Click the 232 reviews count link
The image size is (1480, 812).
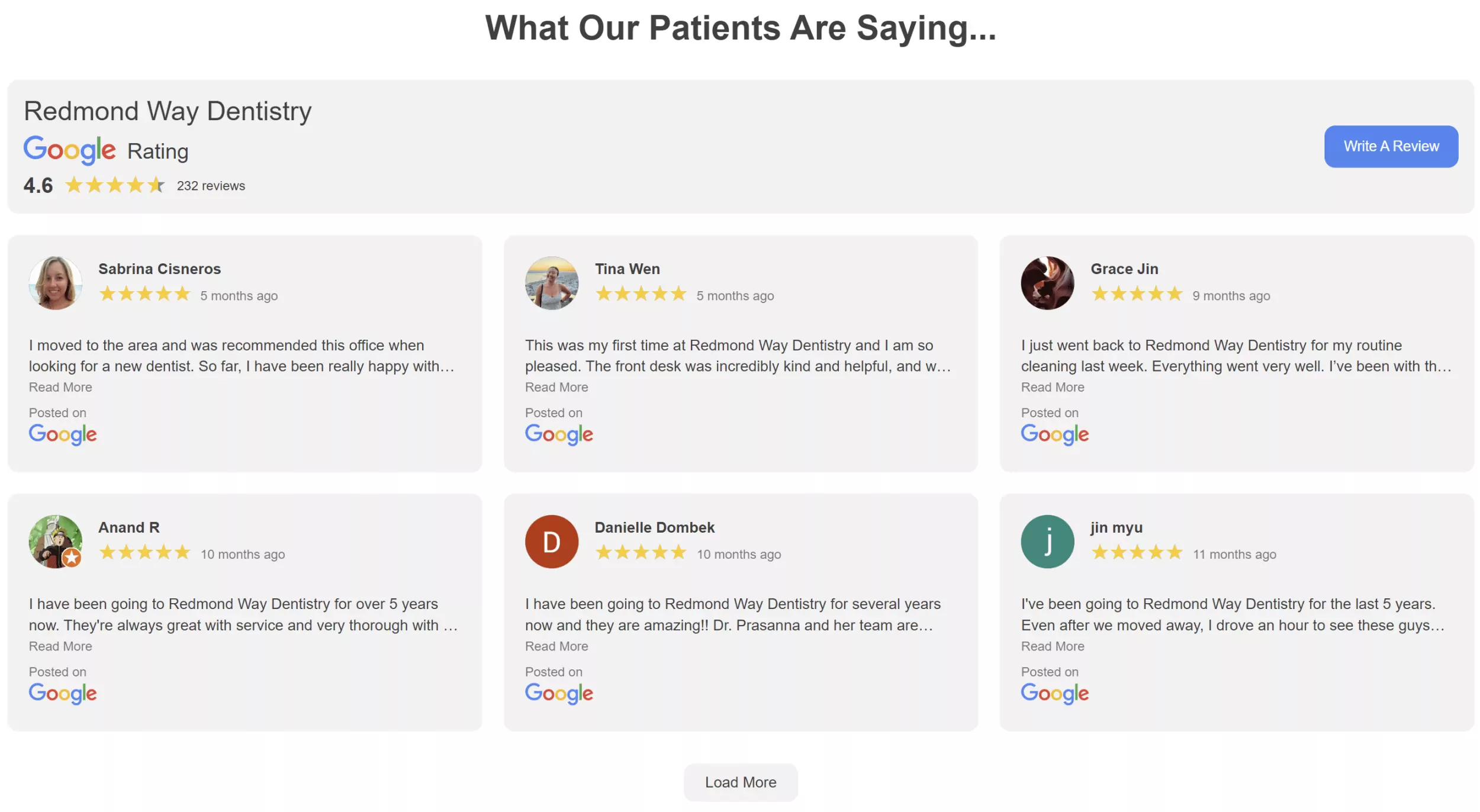[x=211, y=186]
